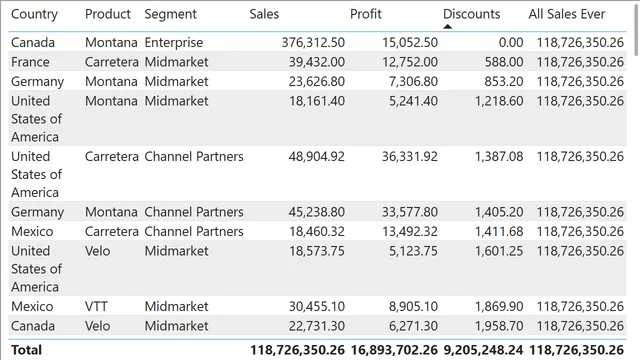640x360 pixels.
Task: Click the discount value 1,601.25
Action: [499, 251]
